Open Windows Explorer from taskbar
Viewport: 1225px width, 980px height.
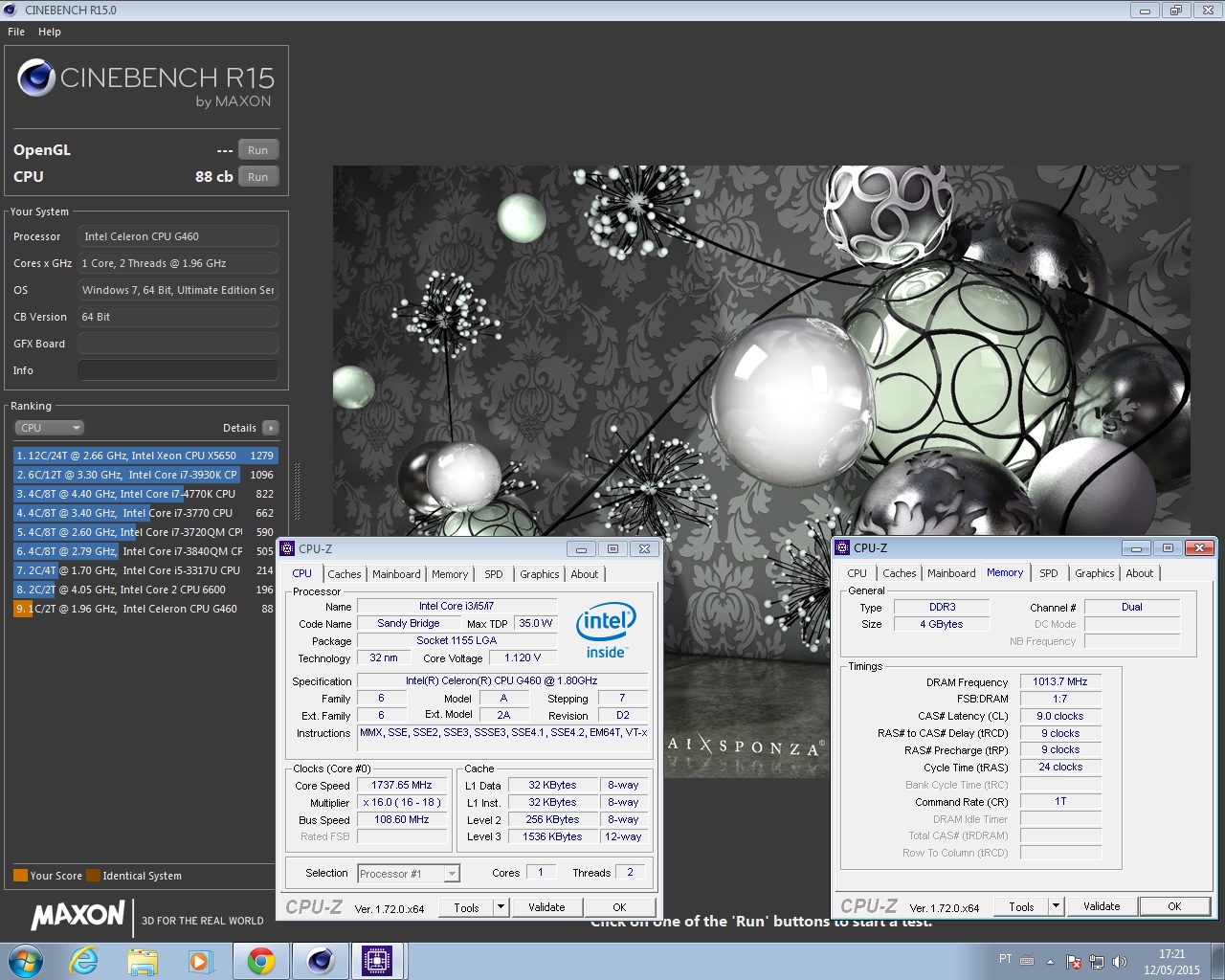[x=142, y=961]
